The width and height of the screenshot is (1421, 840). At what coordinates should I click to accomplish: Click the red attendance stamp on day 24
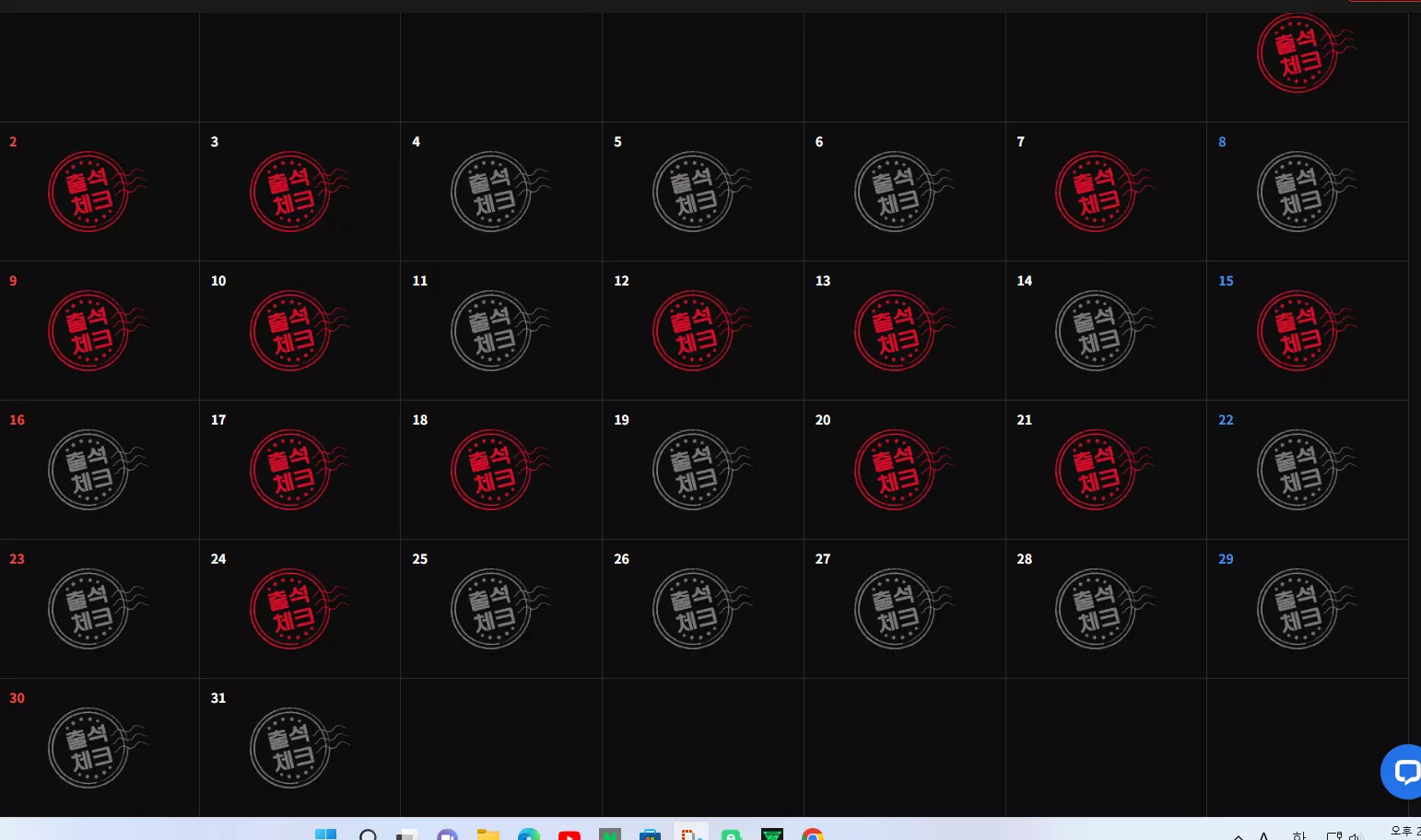(299, 609)
